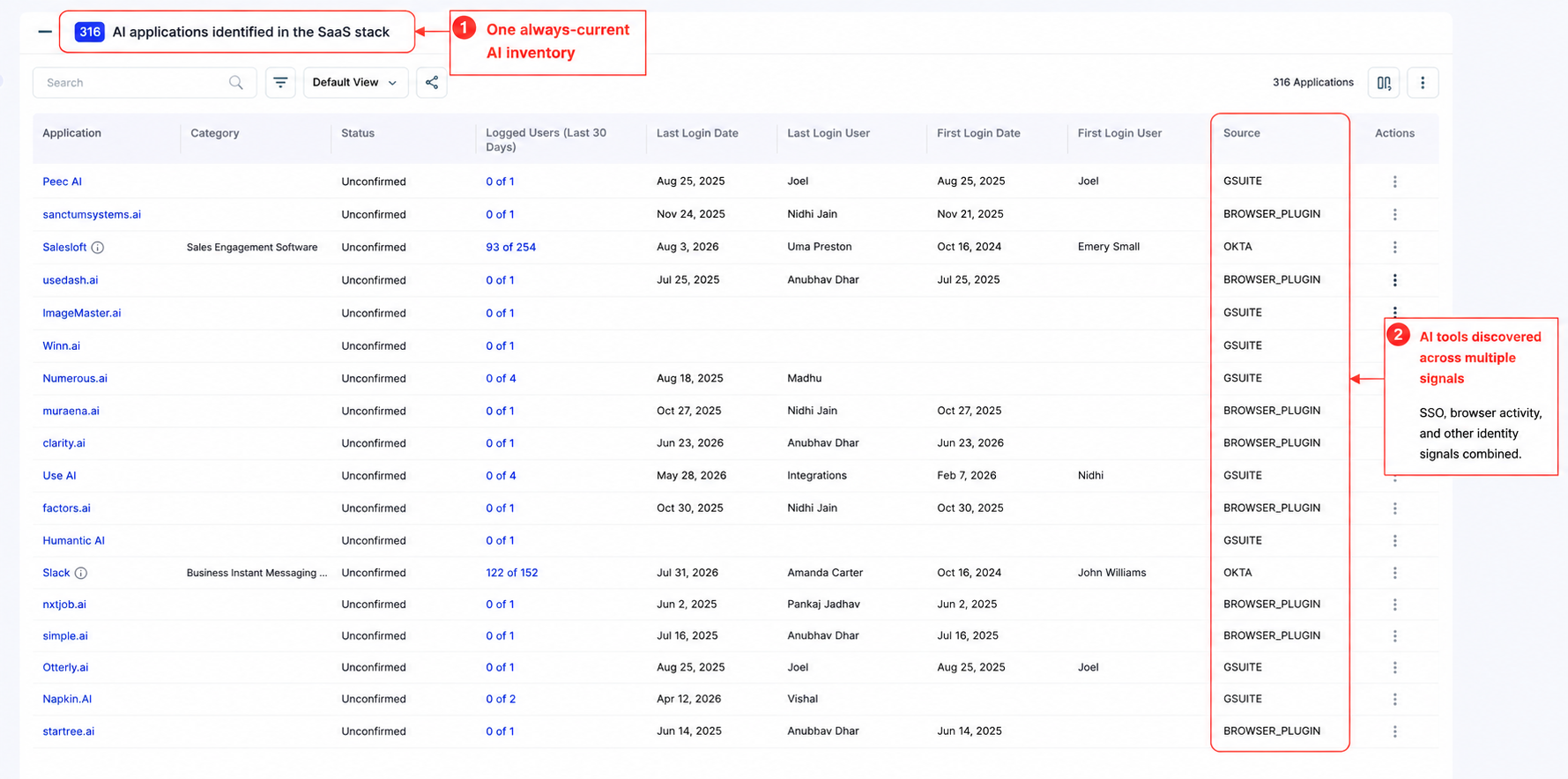This screenshot has width=1568, height=779.
Task: Sort by Source column header
Action: [x=1242, y=133]
